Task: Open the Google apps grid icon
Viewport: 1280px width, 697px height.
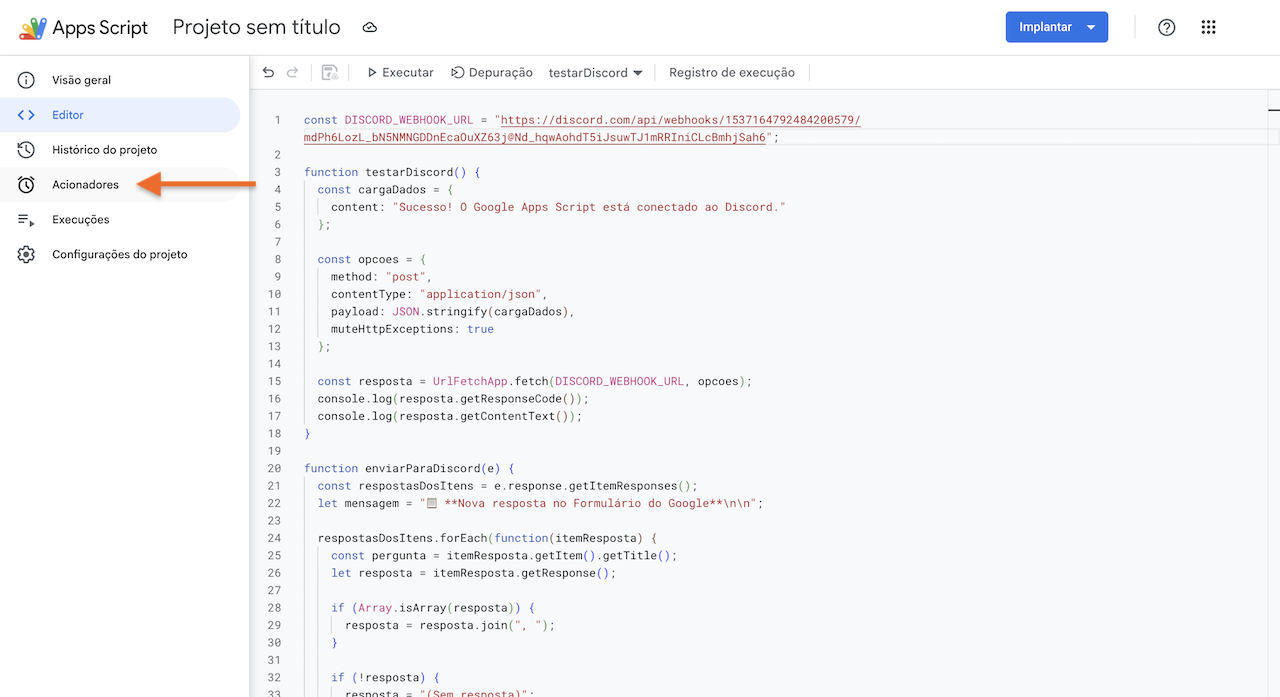Action: click(x=1208, y=28)
